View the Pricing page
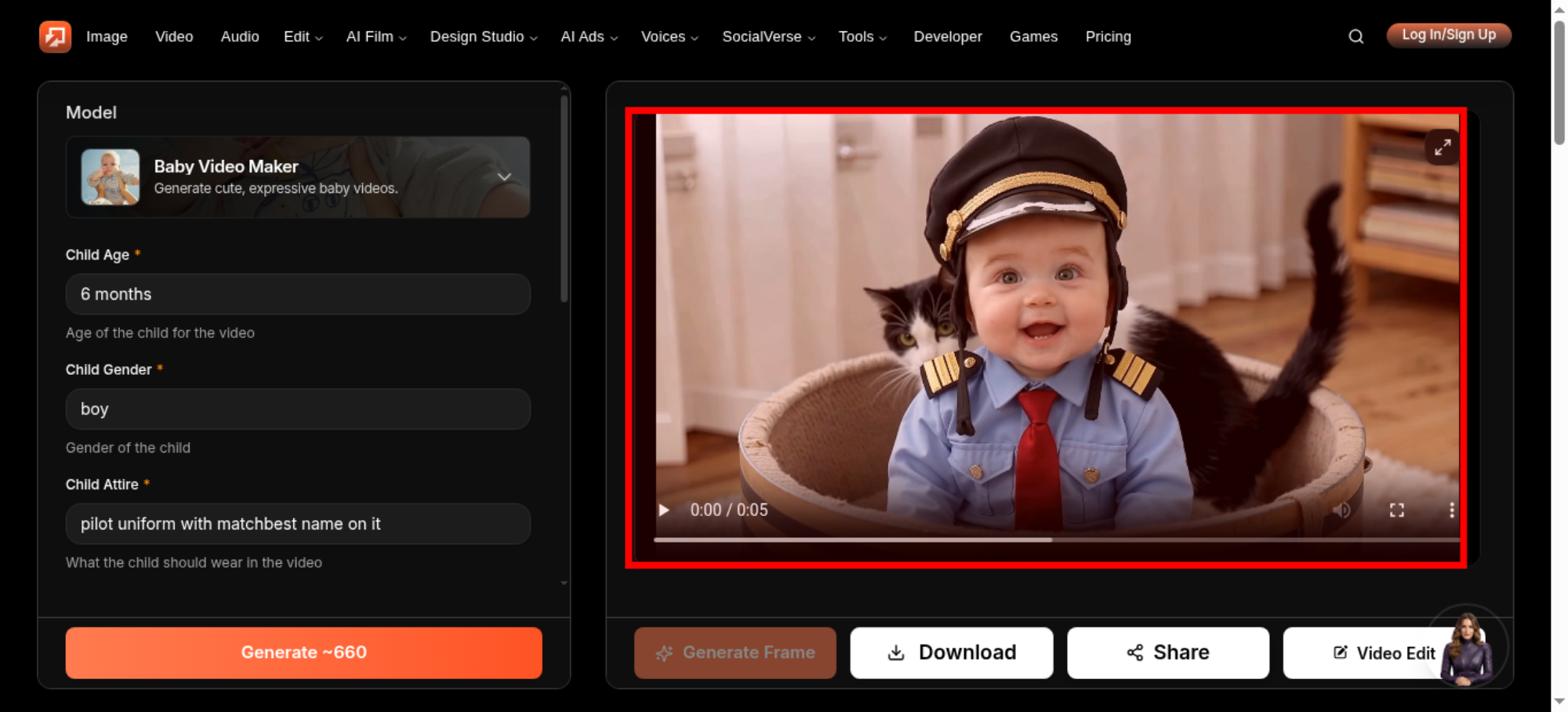 (1108, 37)
